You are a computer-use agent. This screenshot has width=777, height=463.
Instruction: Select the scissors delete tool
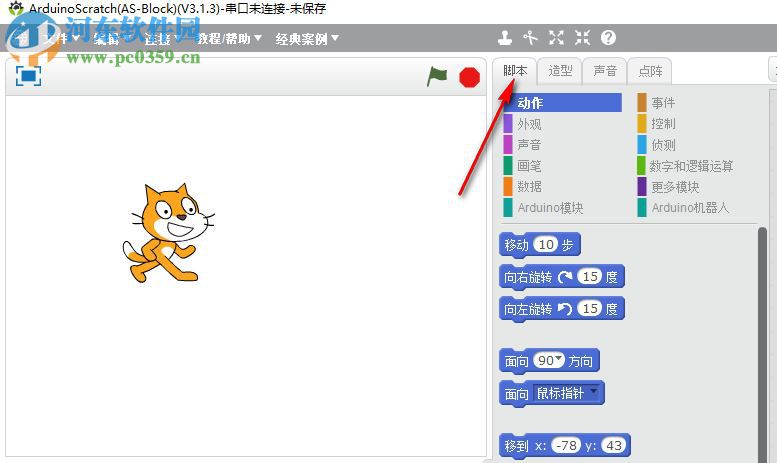click(530, 38)
